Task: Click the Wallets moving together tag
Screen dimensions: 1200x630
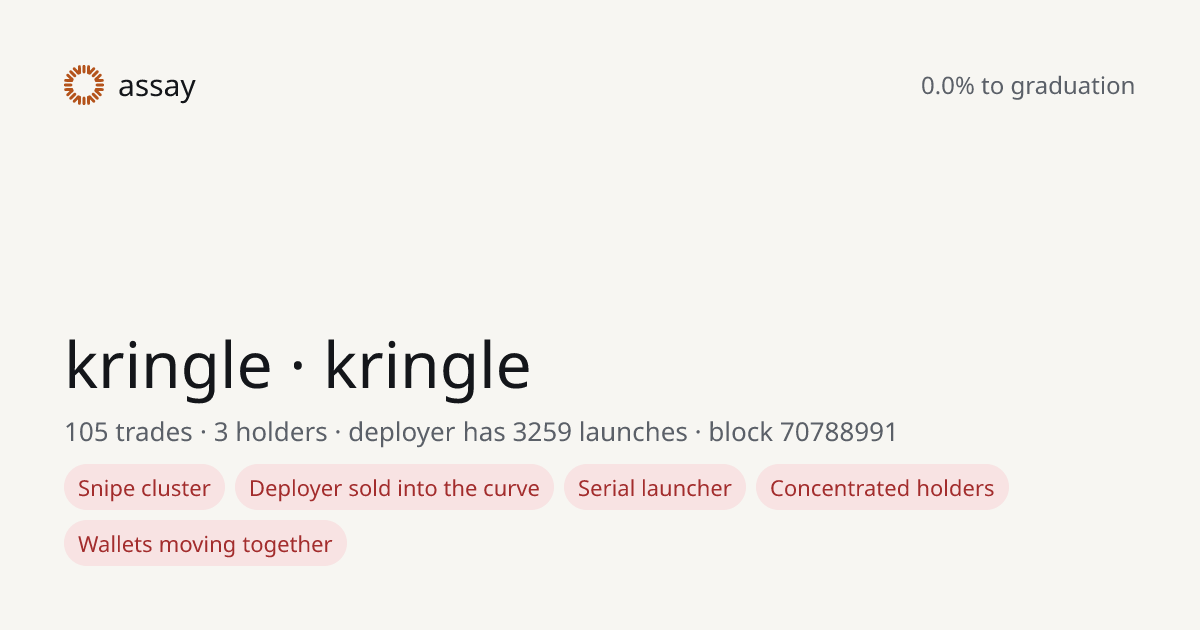Action: tap(205, 544)
